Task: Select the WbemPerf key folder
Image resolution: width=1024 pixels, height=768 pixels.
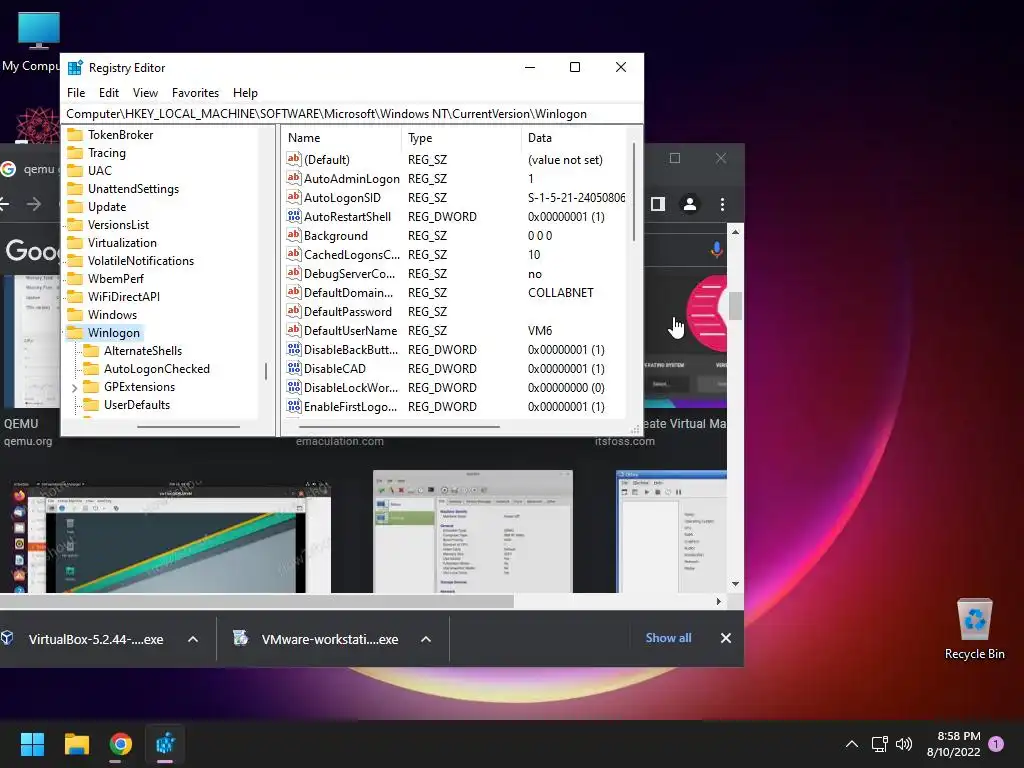Action: click(x=116, y=278)
